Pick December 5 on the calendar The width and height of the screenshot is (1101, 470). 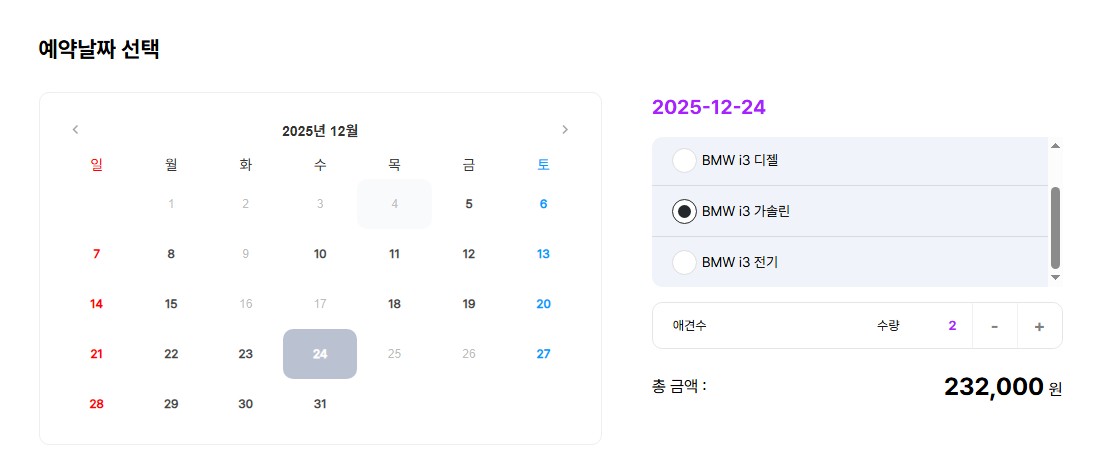[x=469, y=204]
